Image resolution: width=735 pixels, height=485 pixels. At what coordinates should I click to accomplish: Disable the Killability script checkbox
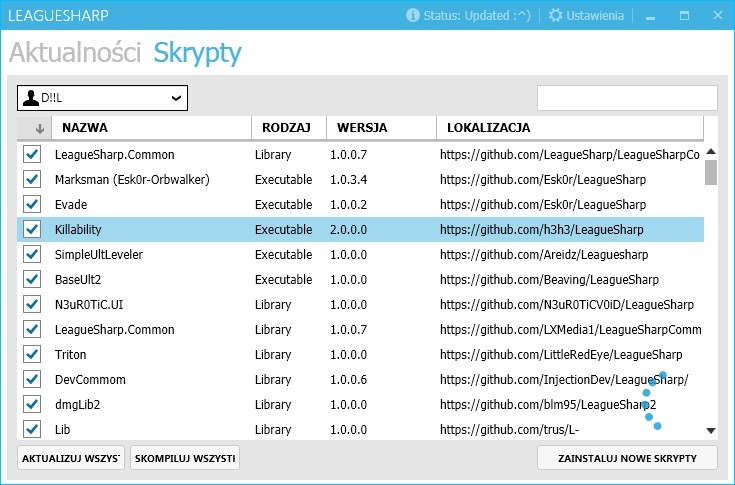(32, 229)
